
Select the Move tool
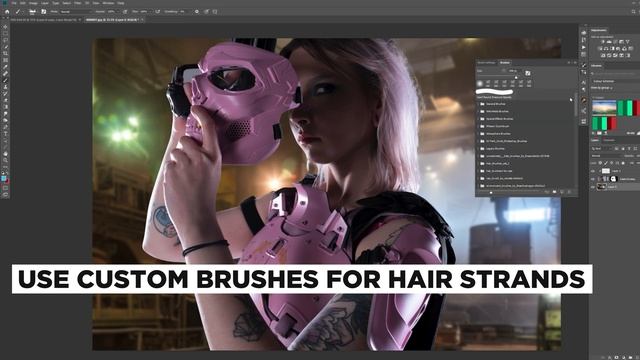pos(6,27)
